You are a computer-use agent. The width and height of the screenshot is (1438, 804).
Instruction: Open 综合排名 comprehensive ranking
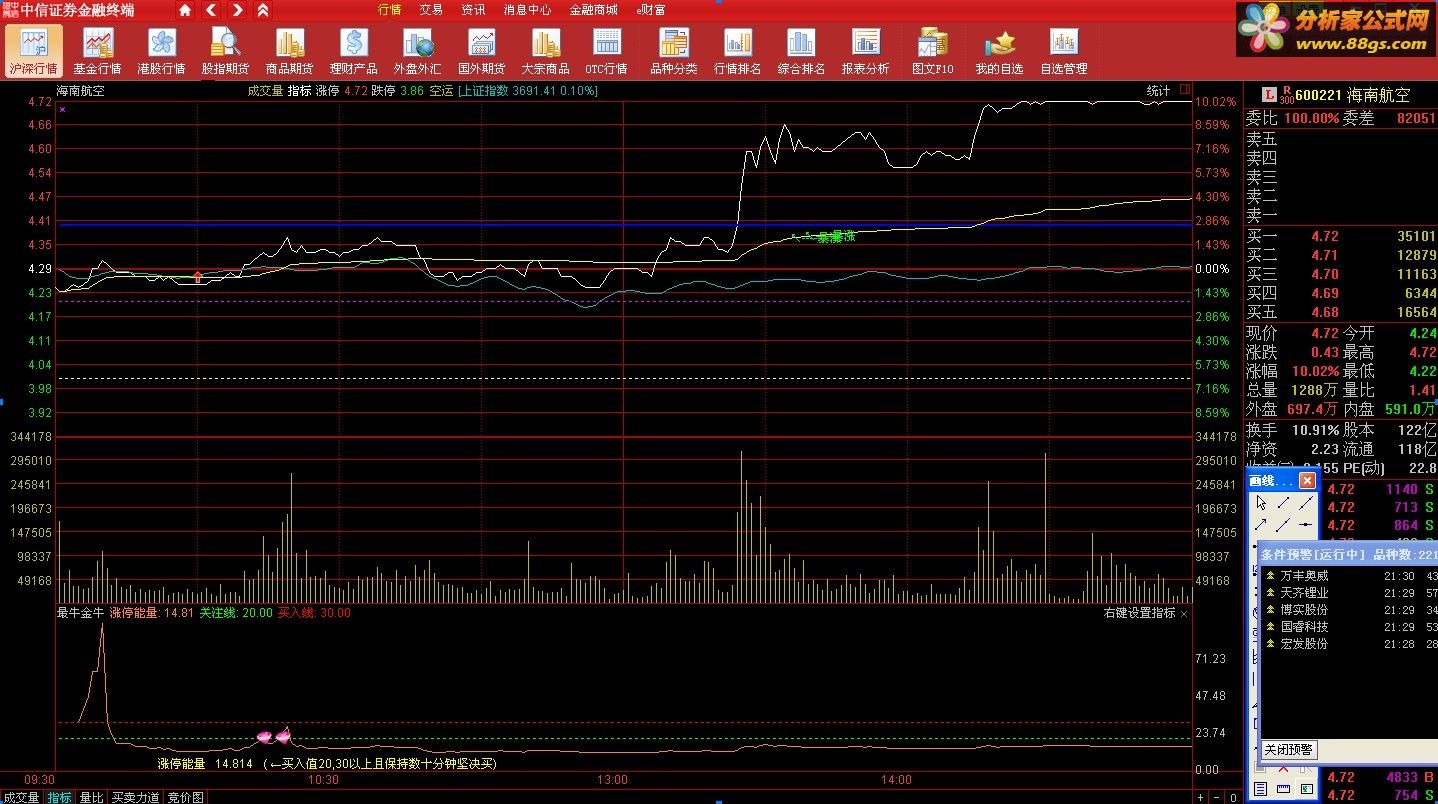[801, 52]
